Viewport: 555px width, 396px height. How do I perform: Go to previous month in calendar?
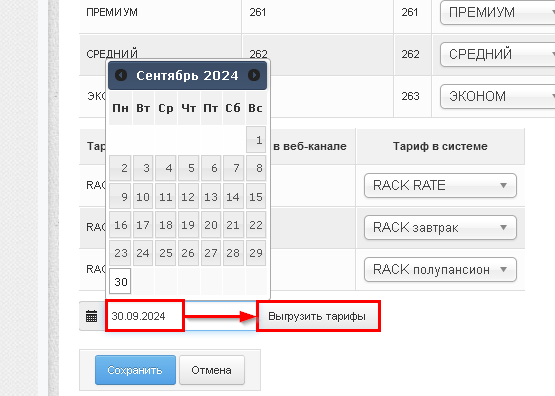pos(121,75)
